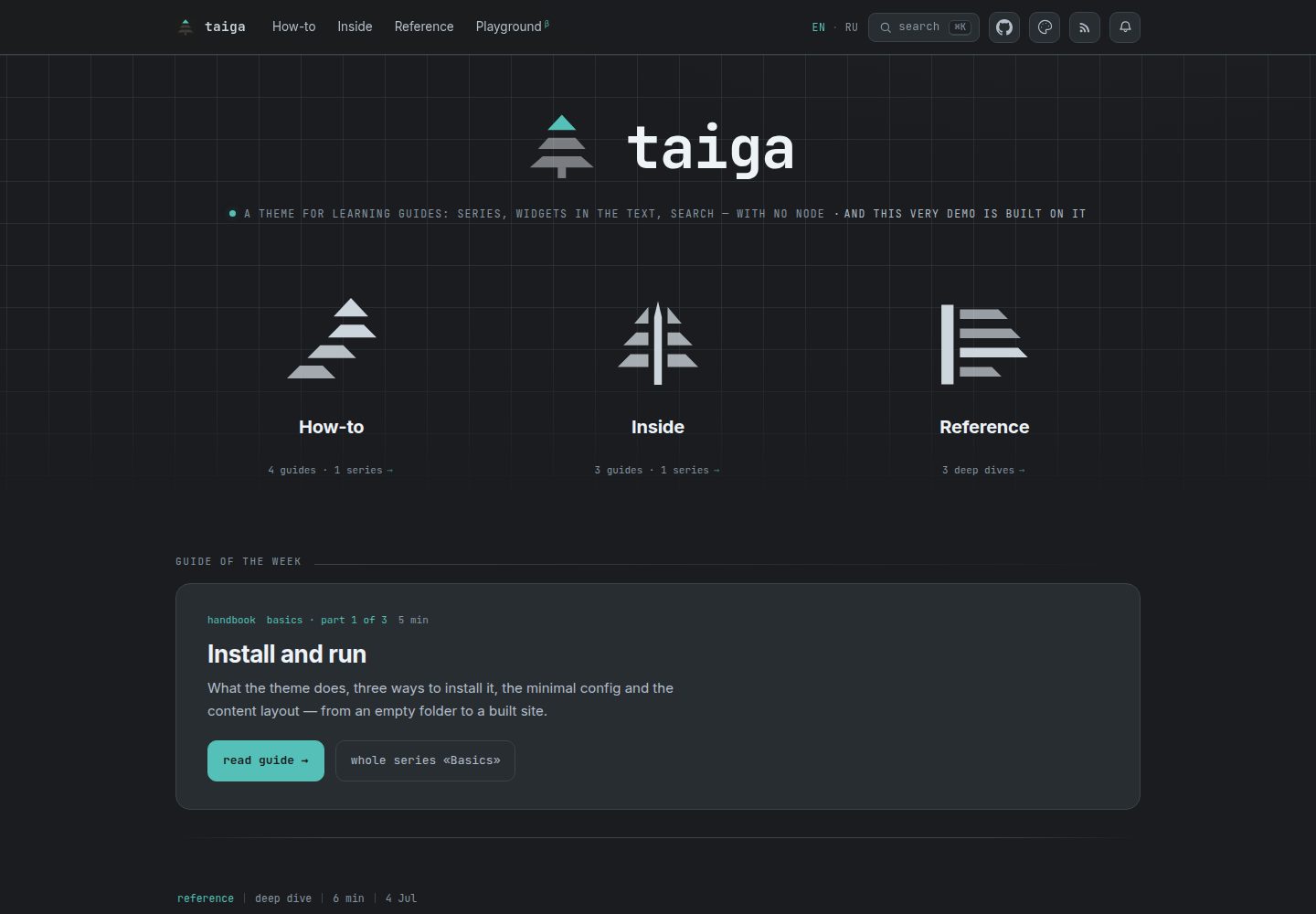The height and width of the screenshot is (914, 1316).
Task: Click the "6 min" text near the bottom
Action: (x=348, y=898)
